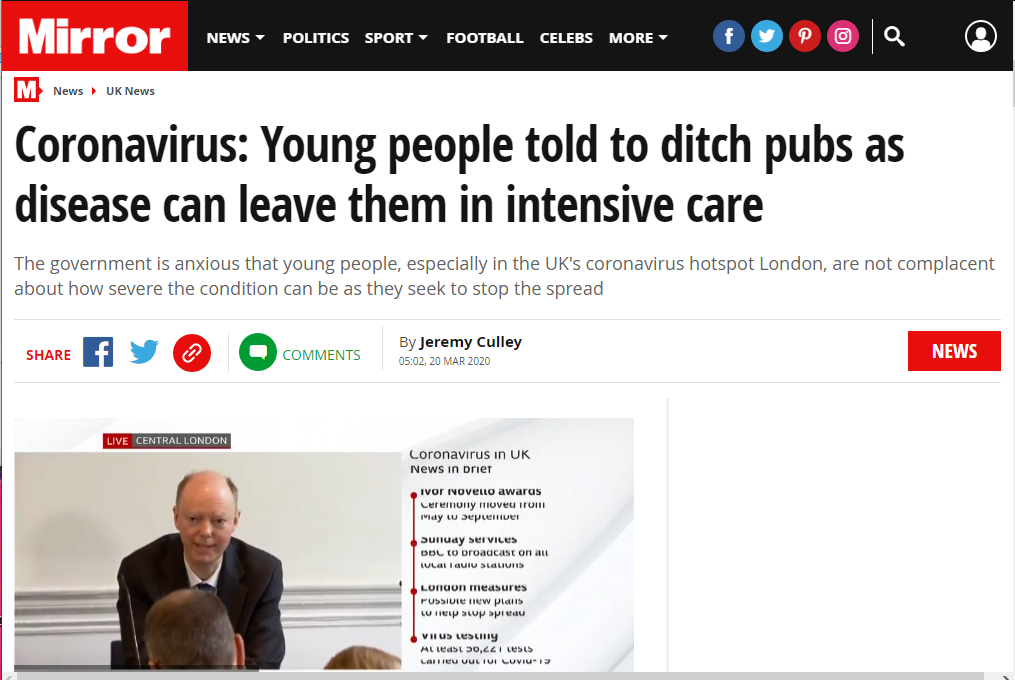Viewport: 1015px width, 680px height.
Task: Go to the FOOTBALL section
Action: point(485,38)
